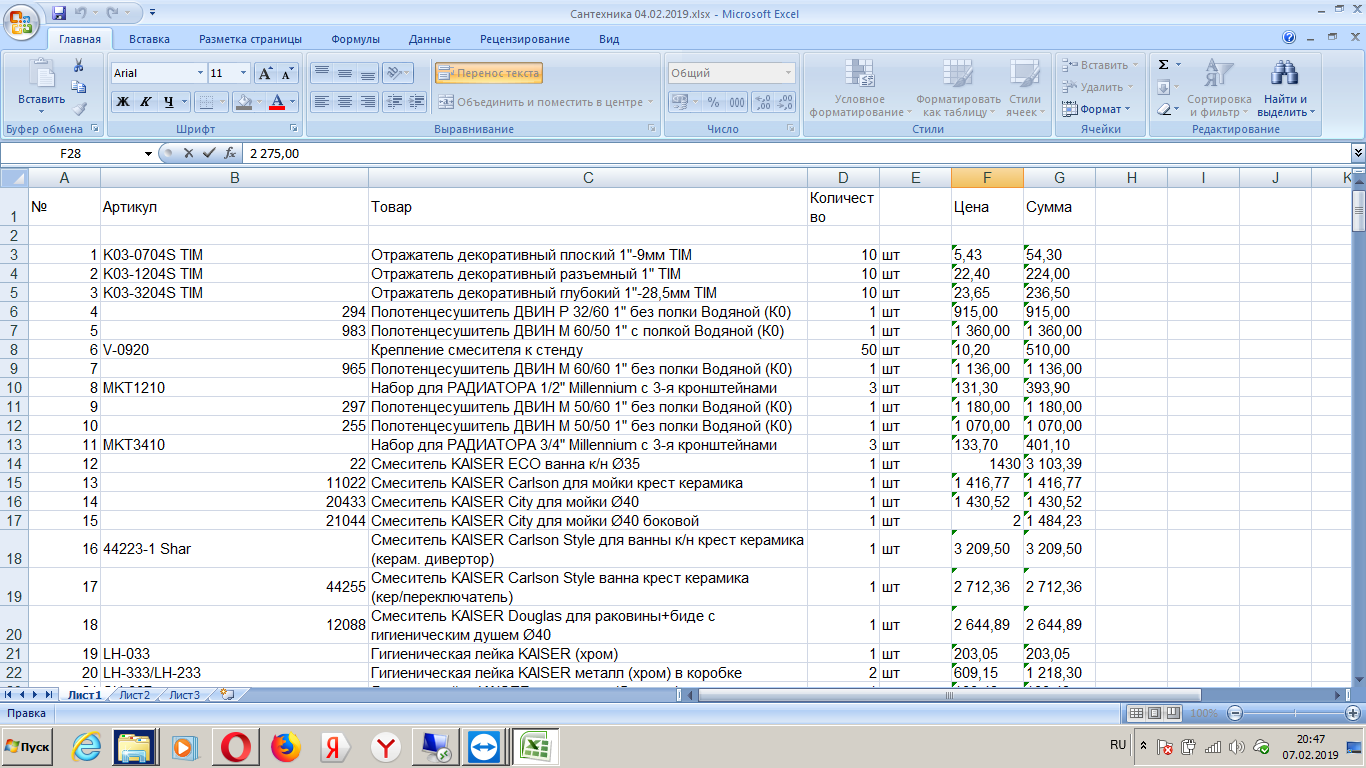Screen dimensions: 1366x768
Task: Open Шрифт group dialog launcher
Action: tap(295, 129)
